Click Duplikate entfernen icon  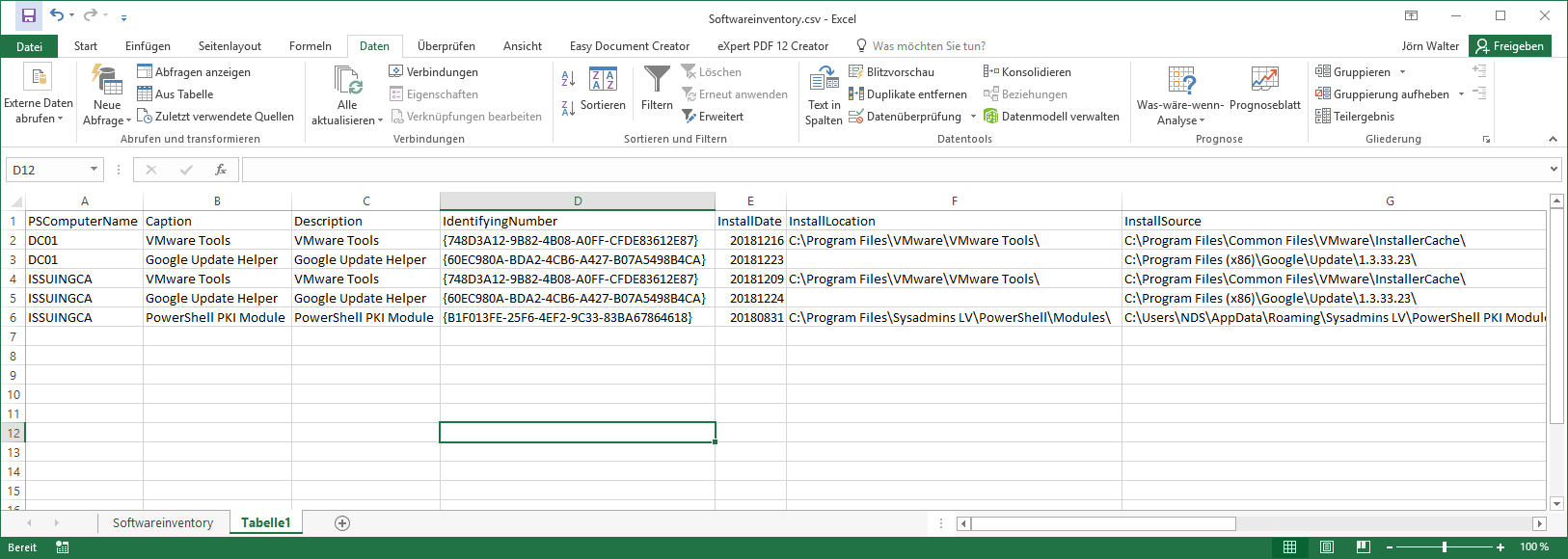click(855, 94)
